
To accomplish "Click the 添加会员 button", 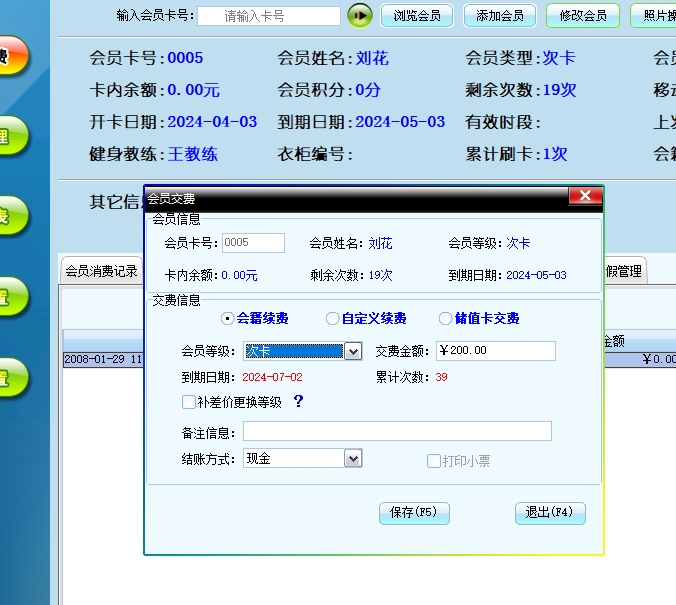I will [x=500, y=15].
